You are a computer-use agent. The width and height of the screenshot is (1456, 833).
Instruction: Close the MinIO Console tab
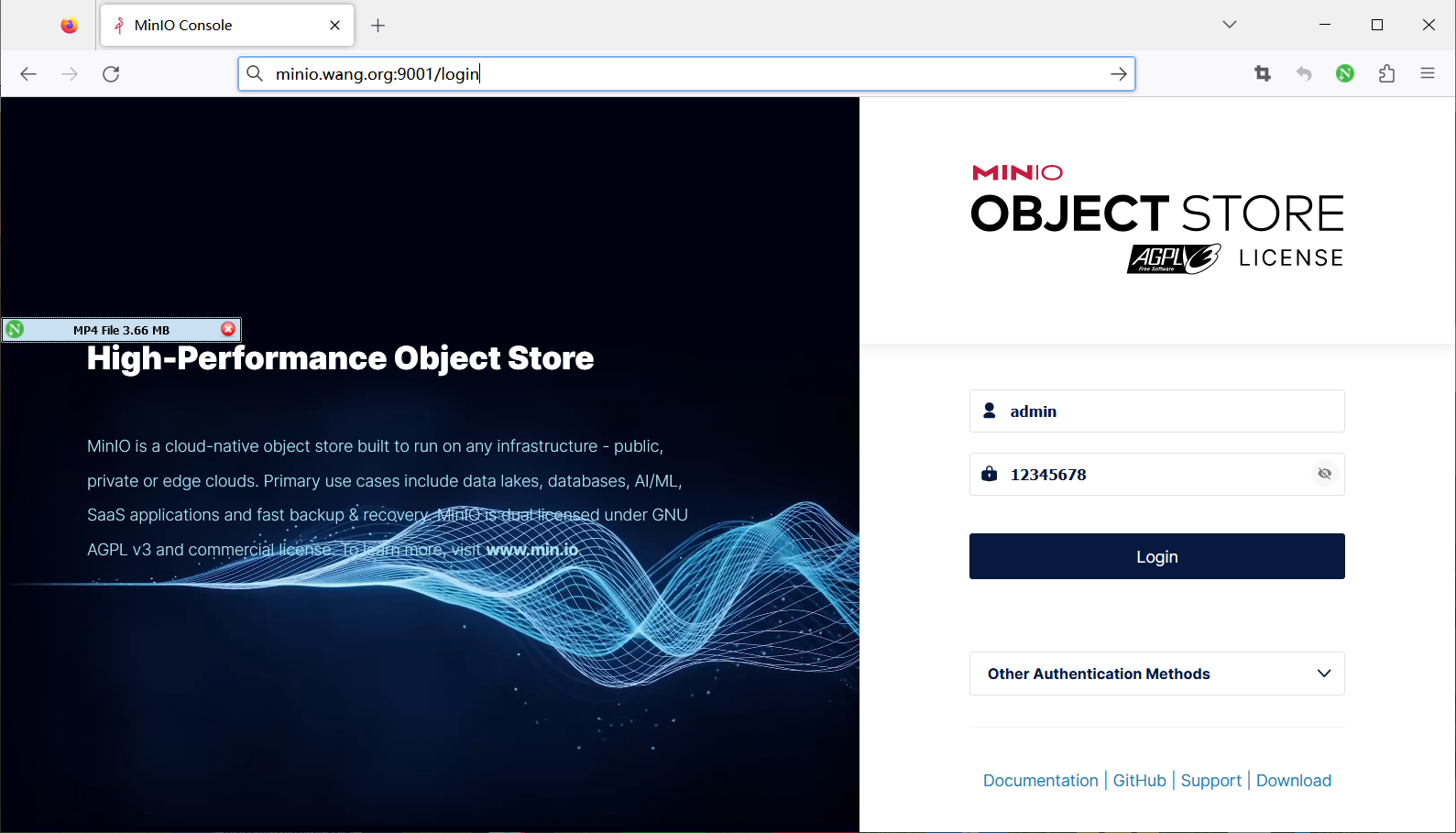(335, 26)
